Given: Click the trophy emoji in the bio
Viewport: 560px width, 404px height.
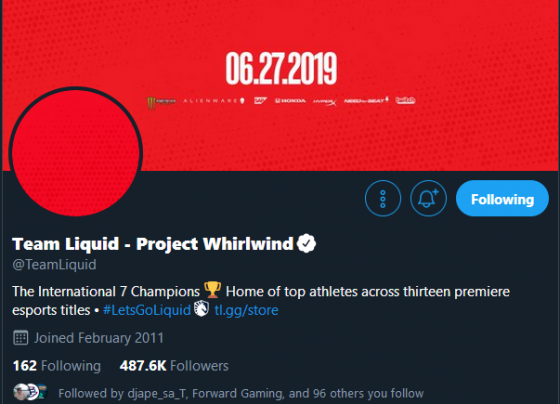Looking at the screenshot, I should click(212, 290).
